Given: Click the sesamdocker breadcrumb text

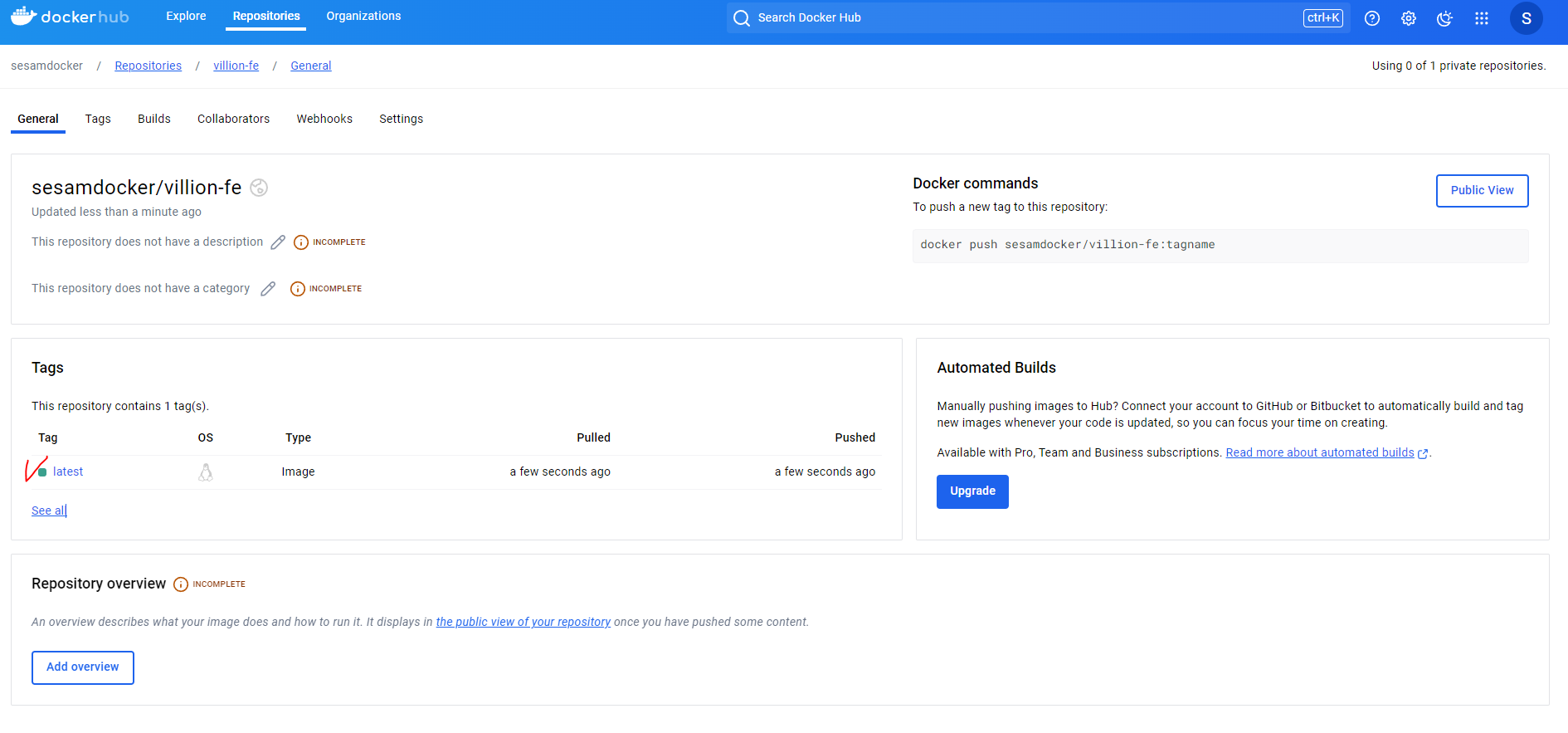Looking at the screenshot, I should (x=46, y=66).
